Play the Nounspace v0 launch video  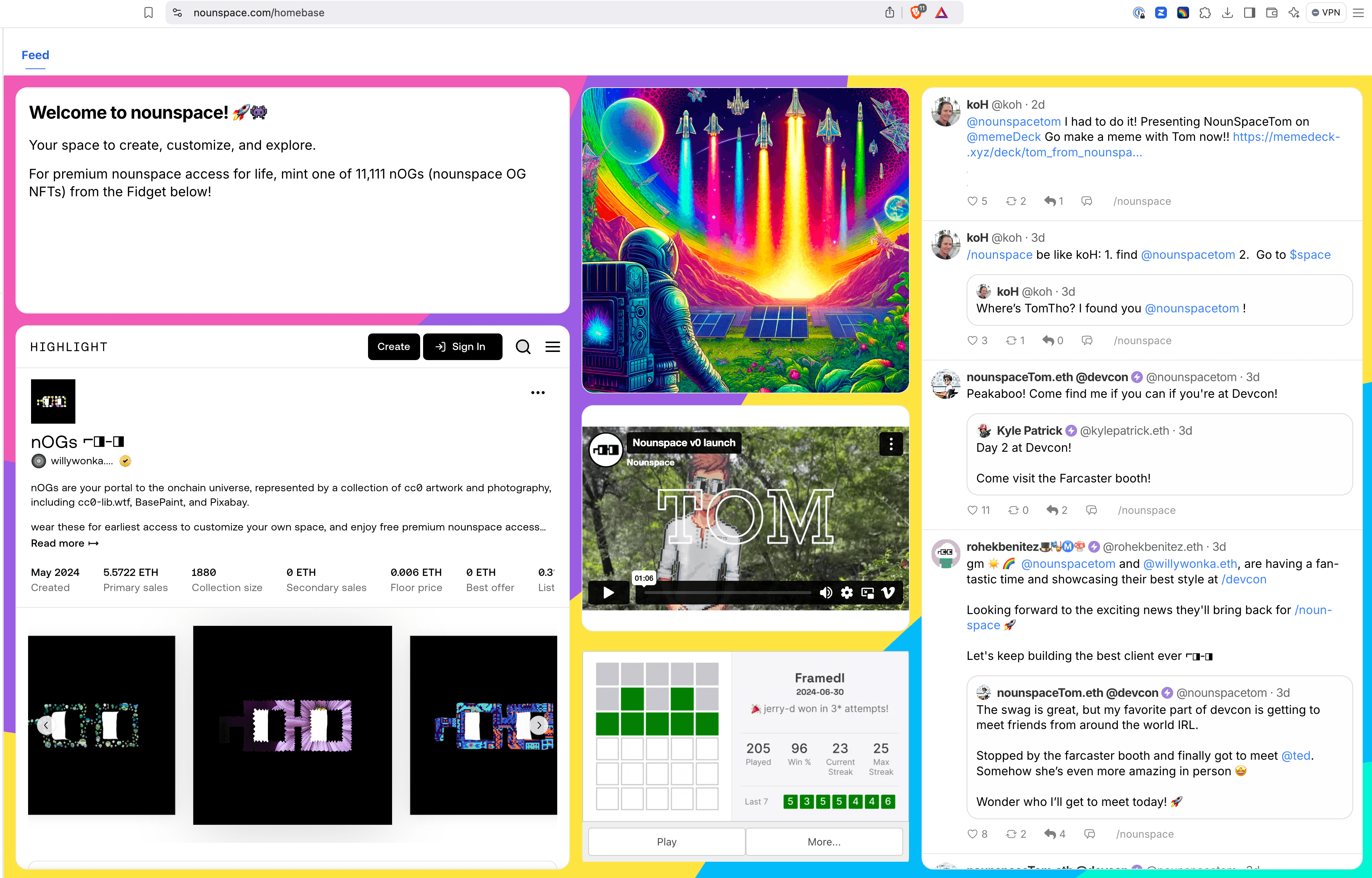tap(609, 593)
